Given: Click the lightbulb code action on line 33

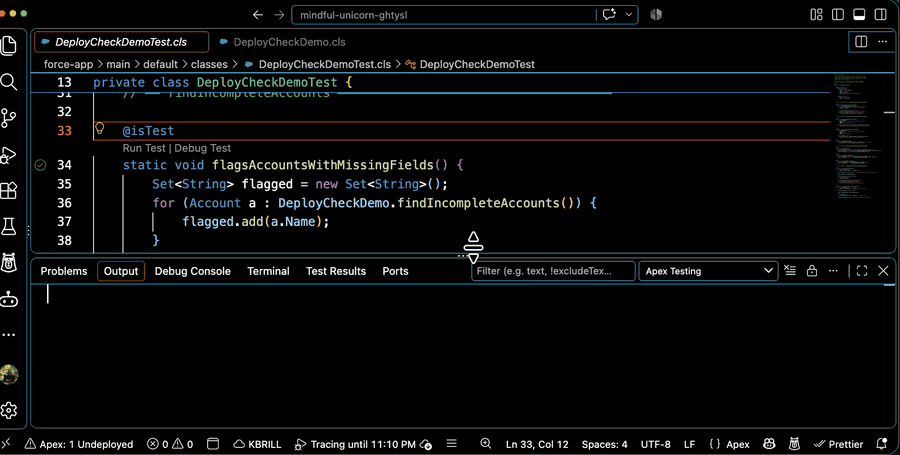Looking at the screenshot, I should [99, 128].
